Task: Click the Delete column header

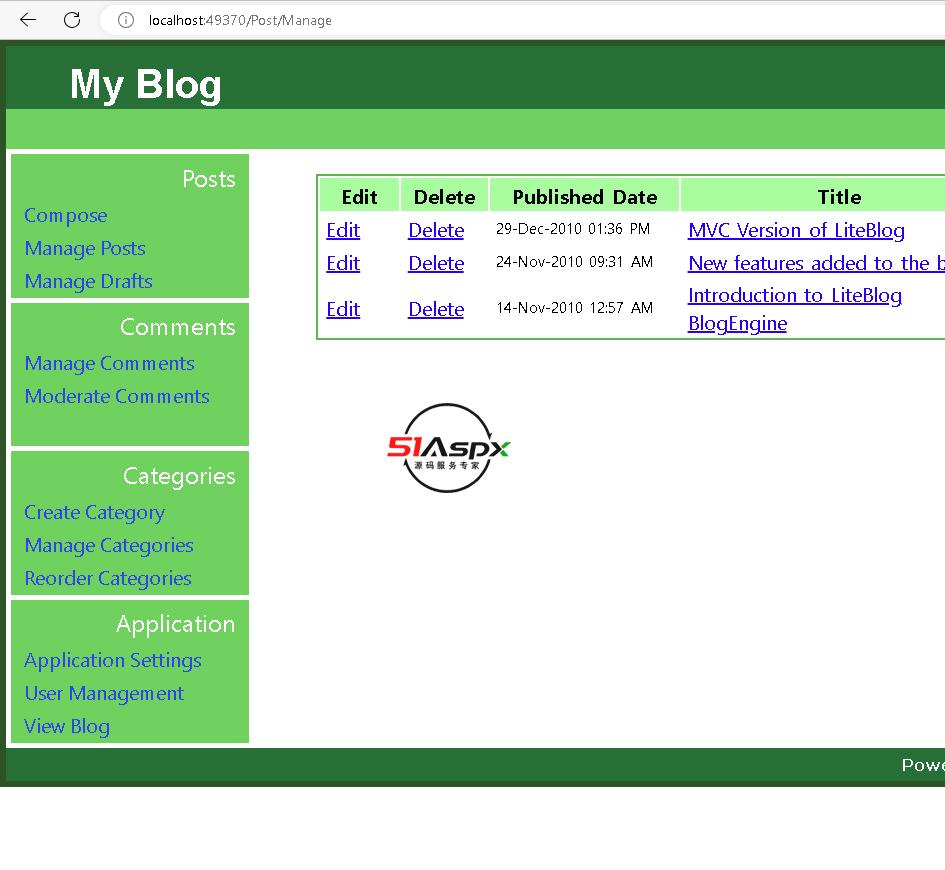Action: 444,197
